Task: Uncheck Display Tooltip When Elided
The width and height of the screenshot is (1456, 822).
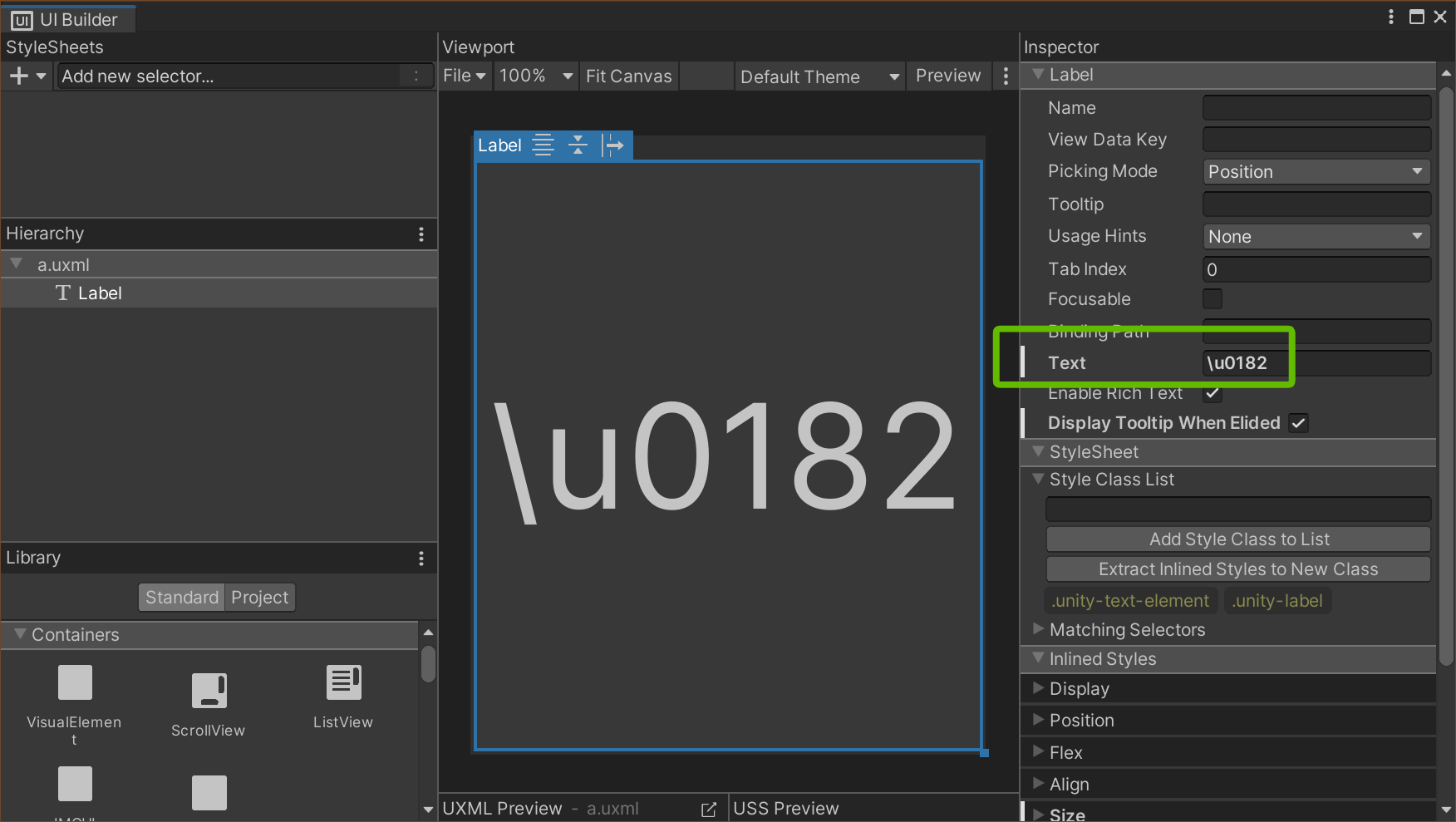Action: (x=1298, y=422)
